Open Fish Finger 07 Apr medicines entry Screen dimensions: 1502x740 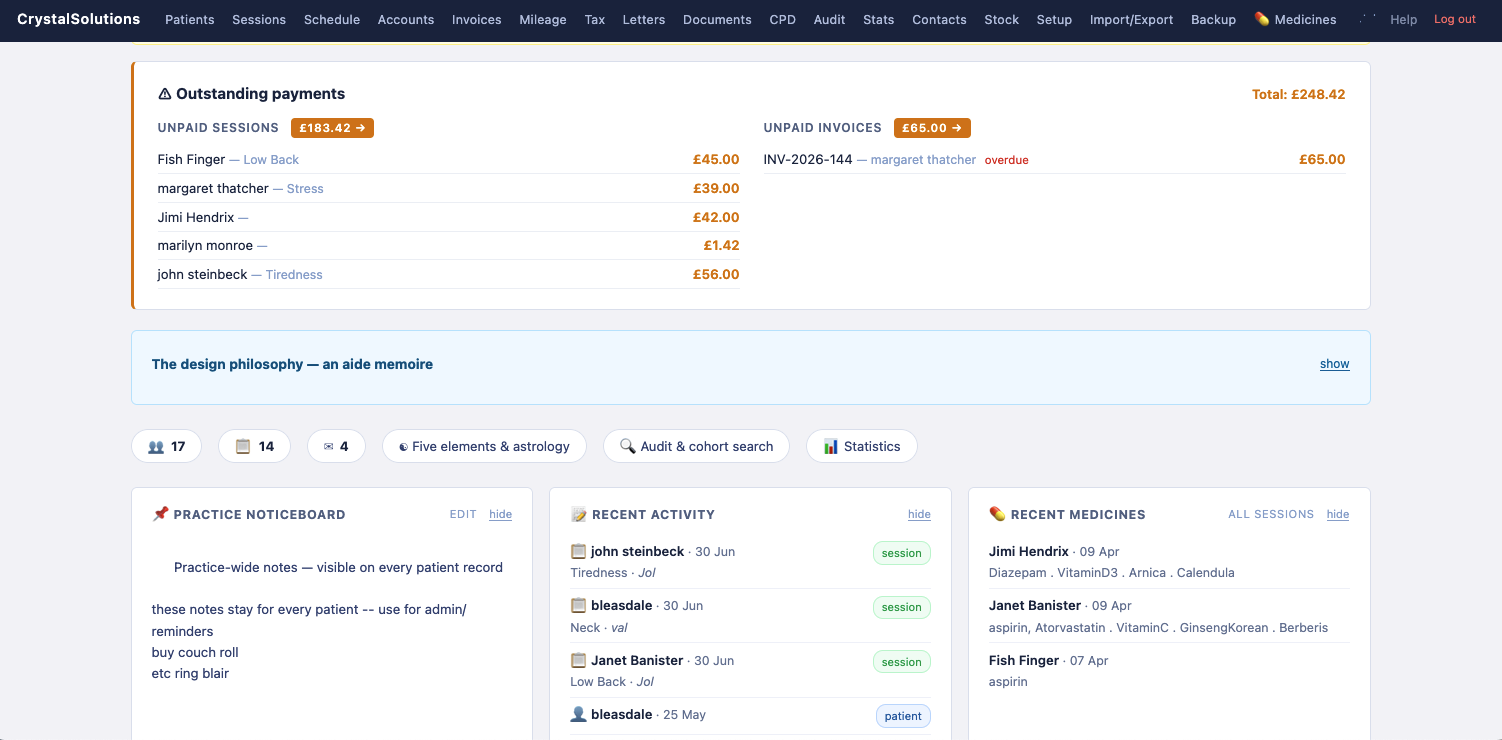pyautogui.click(x=1168, y=671)
